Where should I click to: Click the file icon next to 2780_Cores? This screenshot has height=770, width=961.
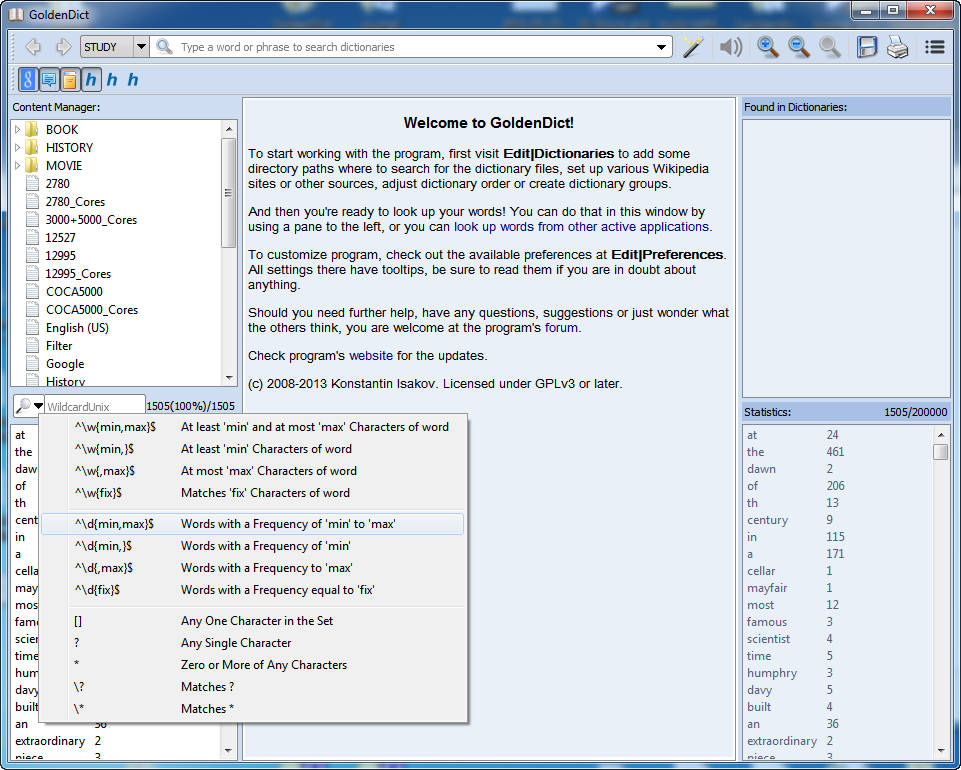tap(32, 201)
